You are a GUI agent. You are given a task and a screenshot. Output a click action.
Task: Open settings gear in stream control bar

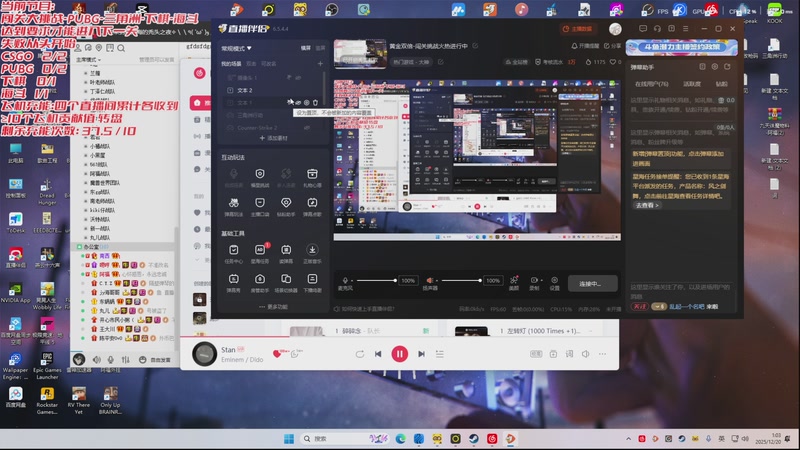[555, 280]
